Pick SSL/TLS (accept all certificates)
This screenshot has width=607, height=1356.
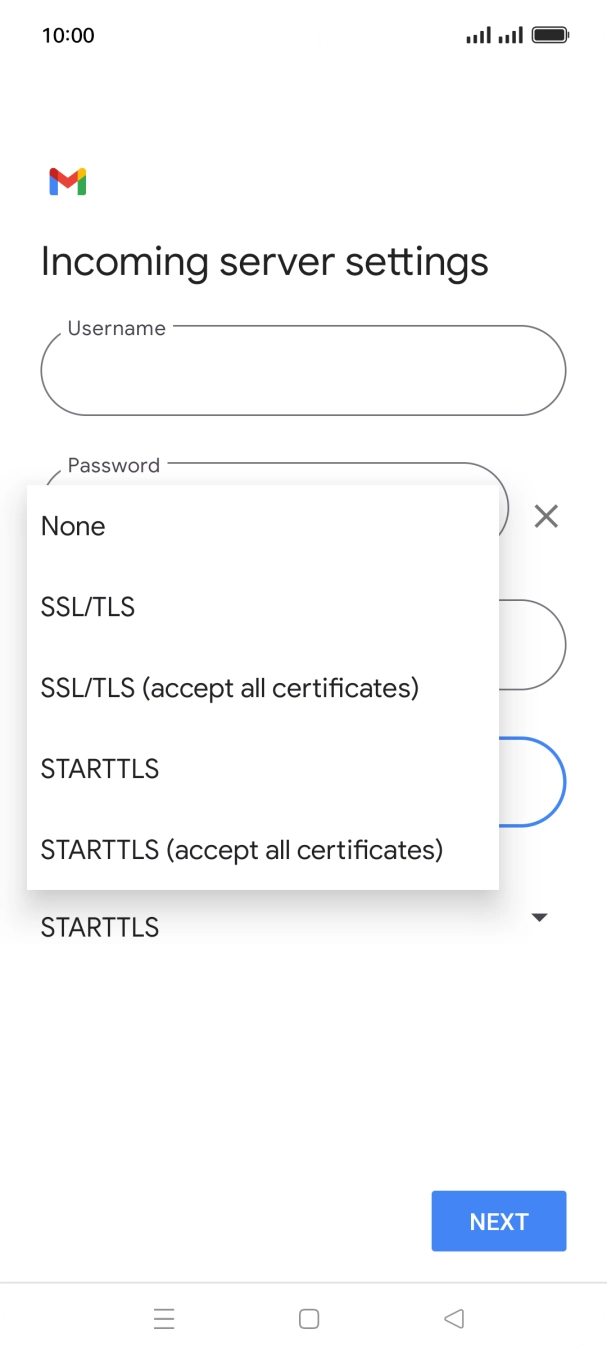[x=229, y=688]
